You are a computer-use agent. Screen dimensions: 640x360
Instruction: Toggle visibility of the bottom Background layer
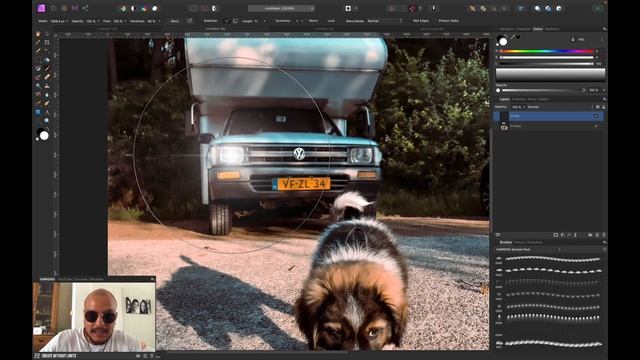[x=596, y=127]
